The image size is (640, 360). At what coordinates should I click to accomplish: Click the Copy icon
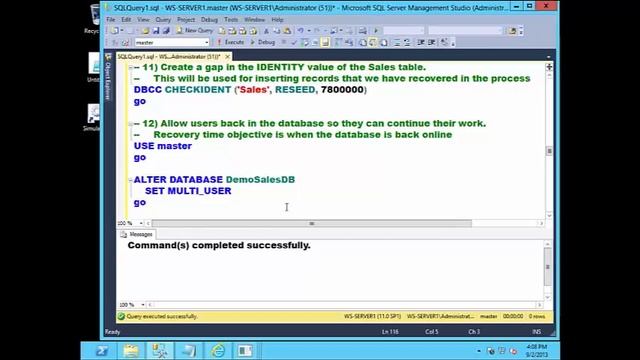point(277,31)
